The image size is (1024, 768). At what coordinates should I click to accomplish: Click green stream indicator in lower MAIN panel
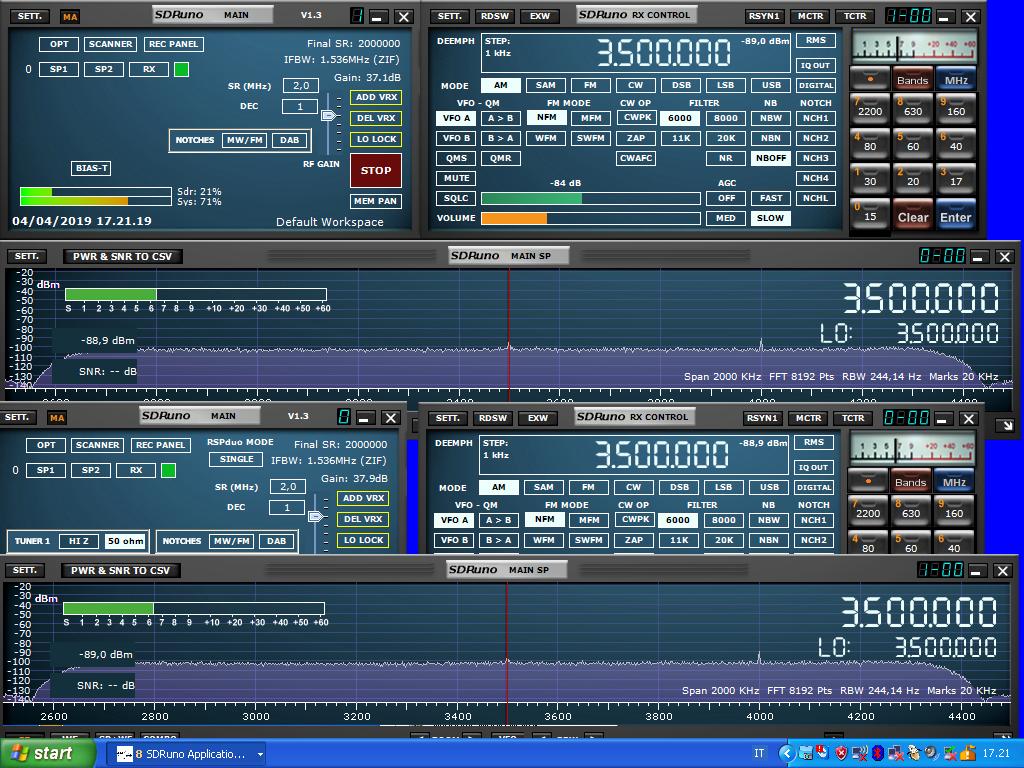click(x=168, y=470)
